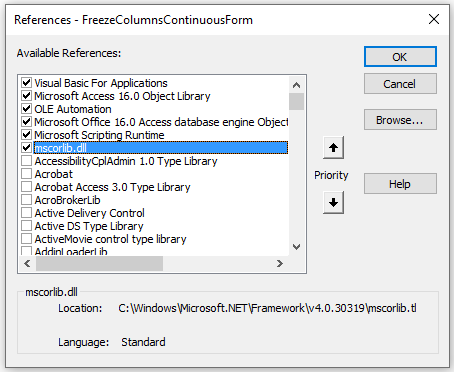Check the Acrobat reference box
The width and height of the screenshot is (454, 372).
26,174
